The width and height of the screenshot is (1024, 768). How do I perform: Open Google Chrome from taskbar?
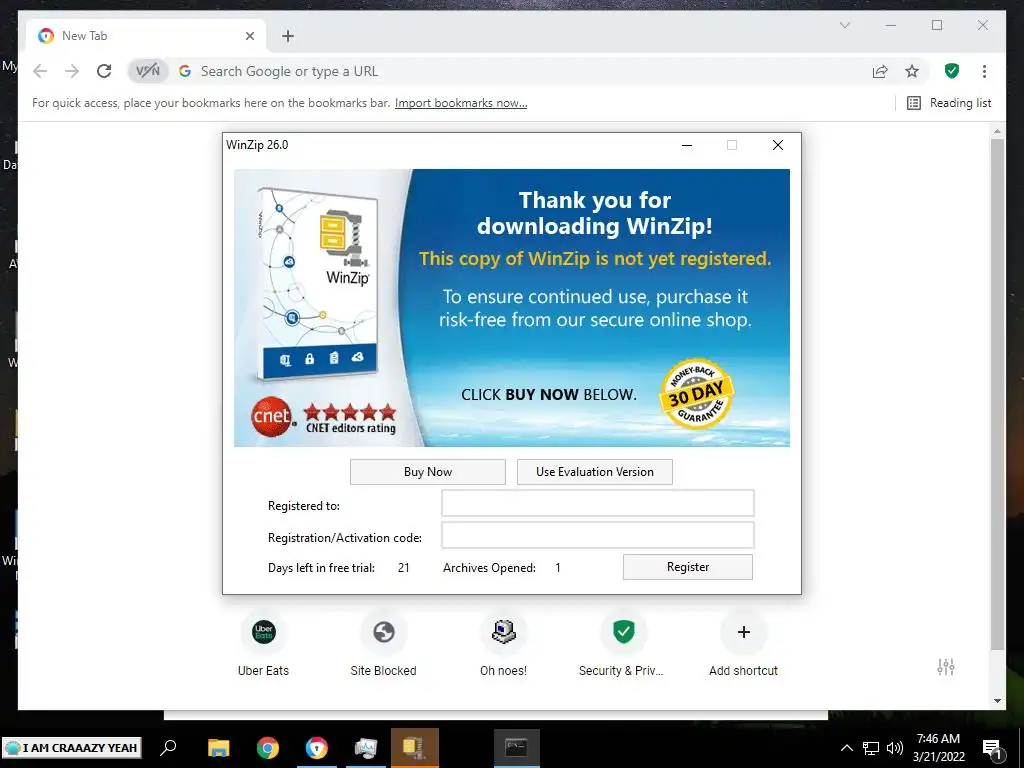(x=268, y=747)
